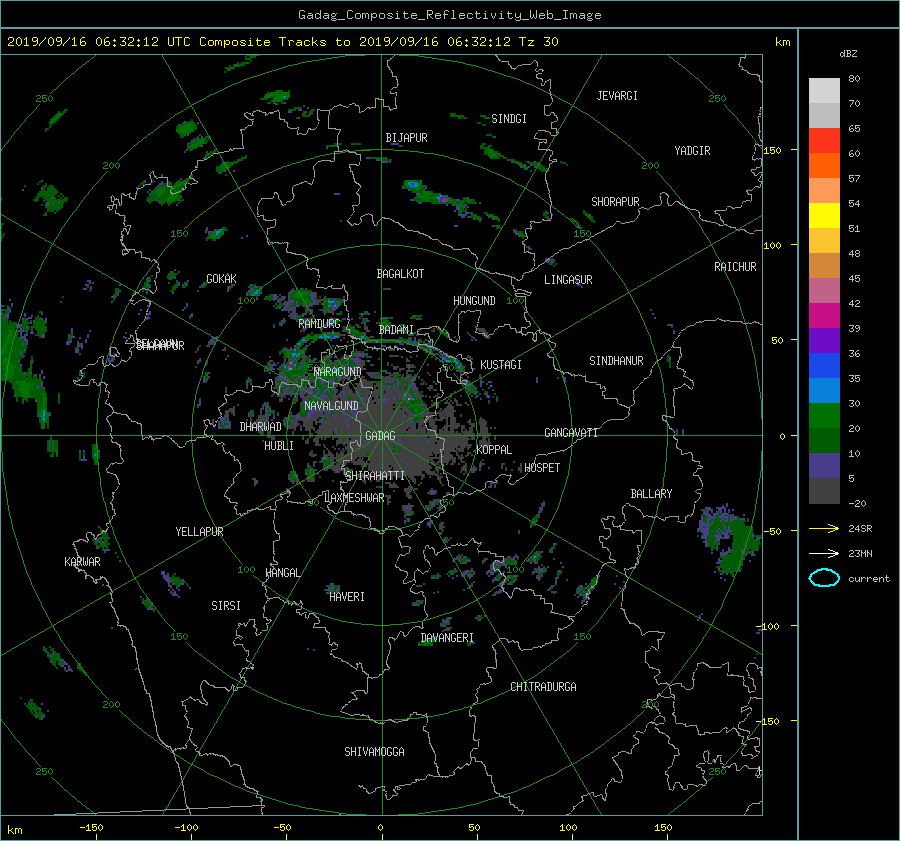Click the DHARWAD city label
900x841 pixels.
[x=260, y=427]
